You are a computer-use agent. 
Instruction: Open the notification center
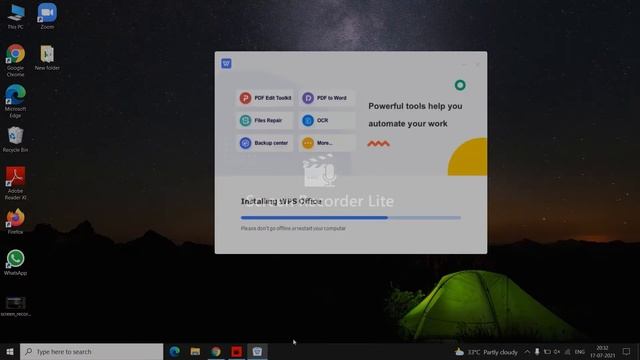(x=627, y=351)
